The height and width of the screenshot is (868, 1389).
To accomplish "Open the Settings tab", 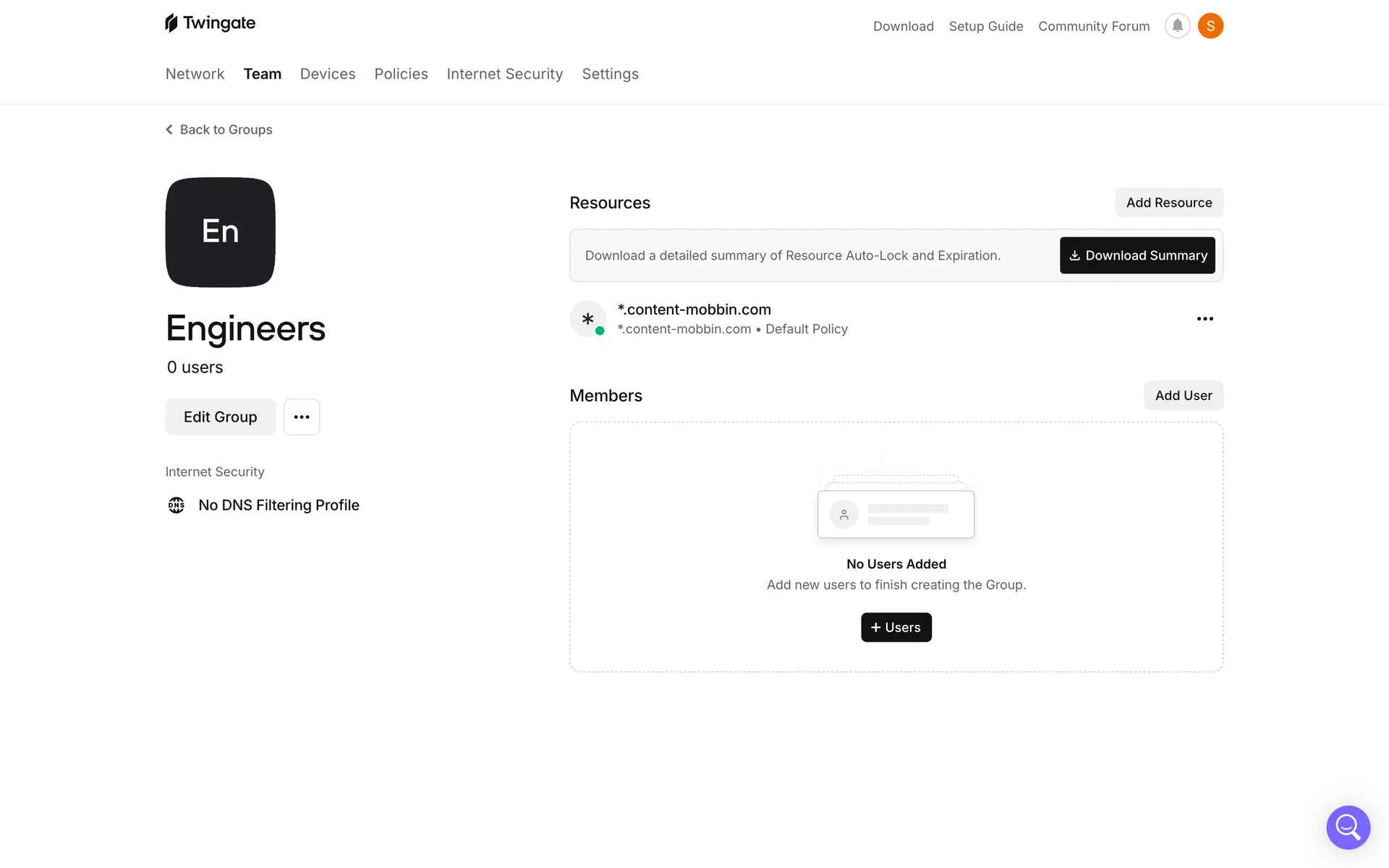I will (x=610, y=74).
